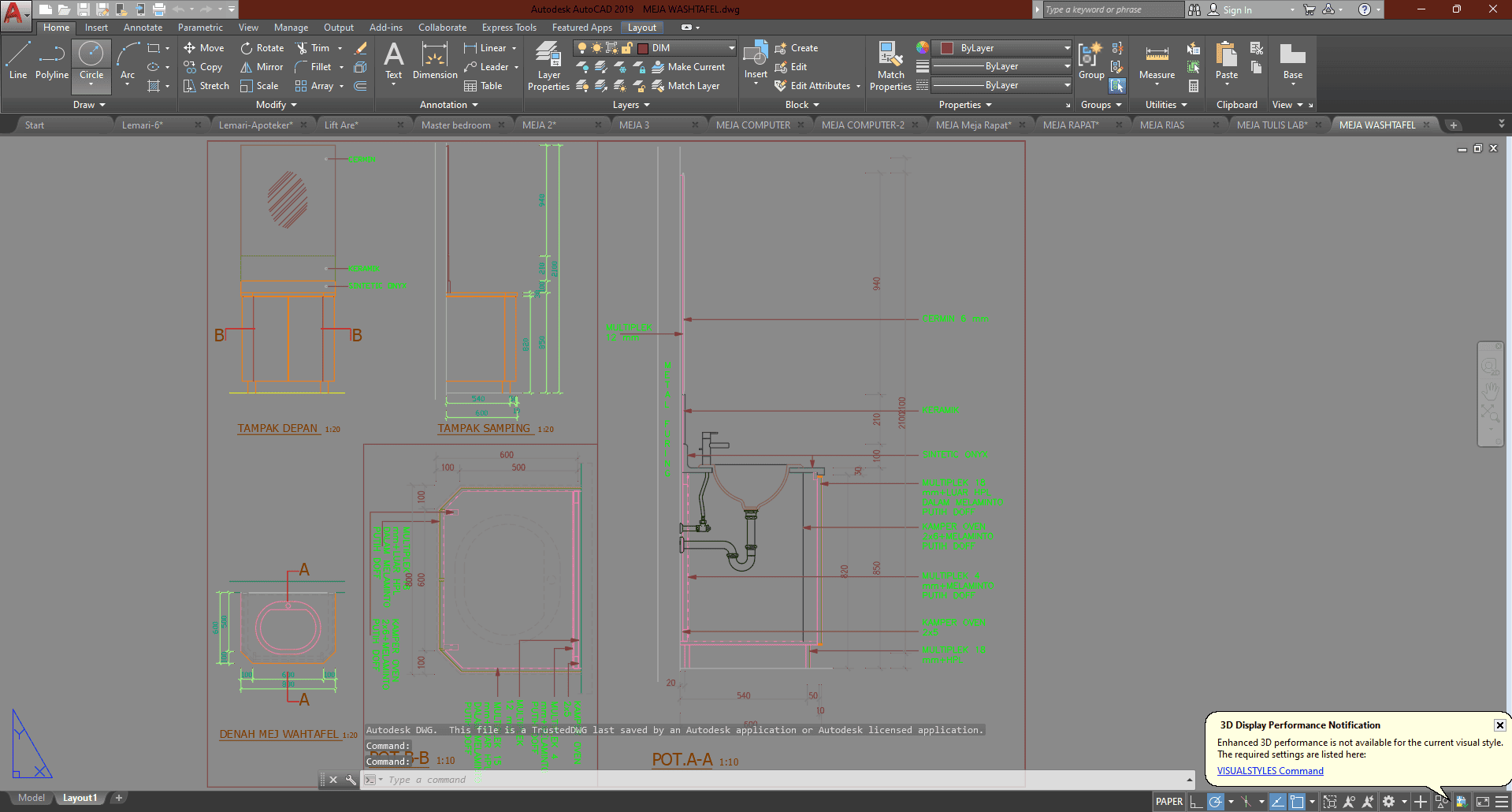Image resolution: width=1512 pixels, height=812 pixels.
Task: Switch to the MEJA RIAS drawing tab
Action: tap(1162, 125)
